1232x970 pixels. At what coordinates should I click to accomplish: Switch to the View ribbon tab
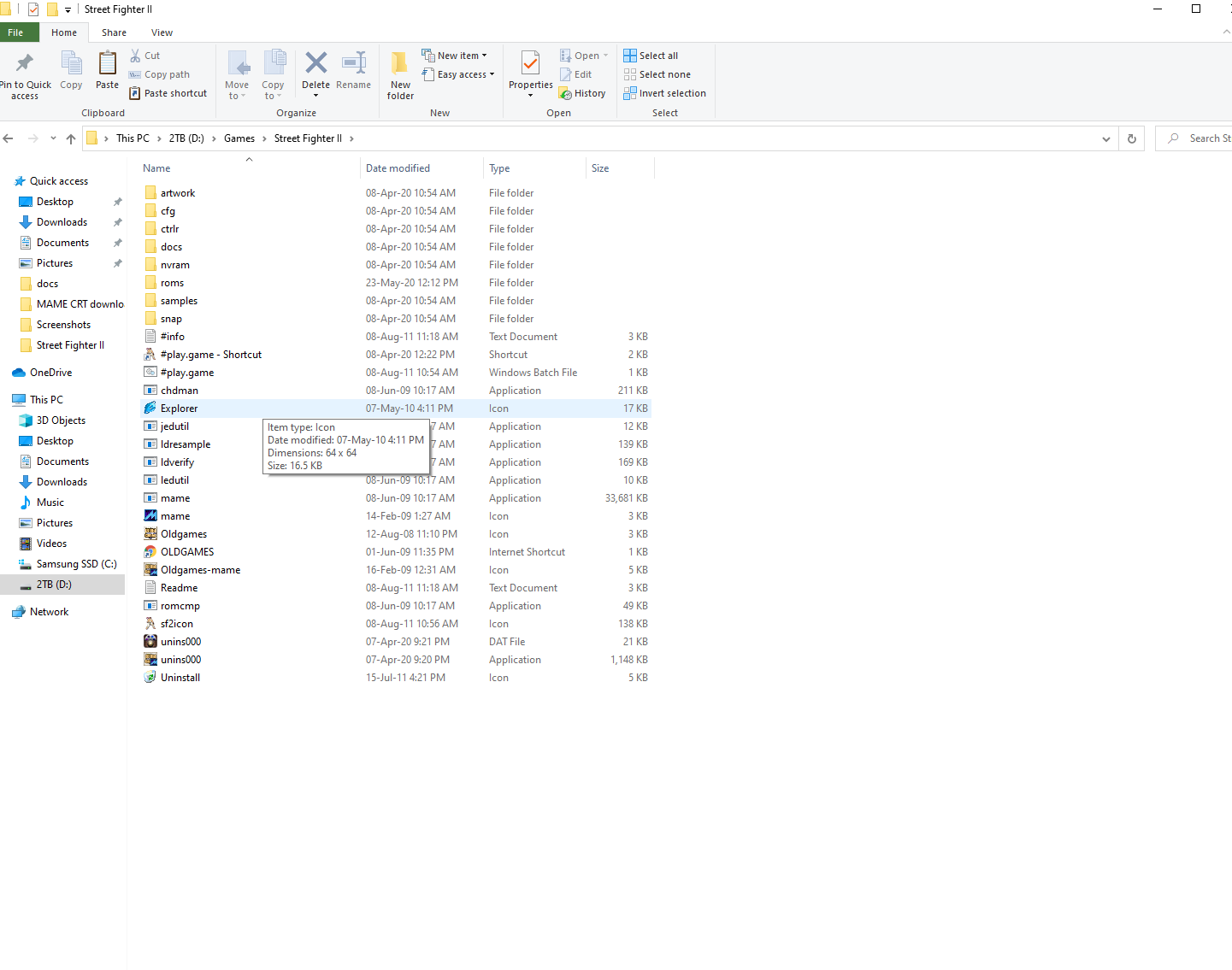click(162, 32)
